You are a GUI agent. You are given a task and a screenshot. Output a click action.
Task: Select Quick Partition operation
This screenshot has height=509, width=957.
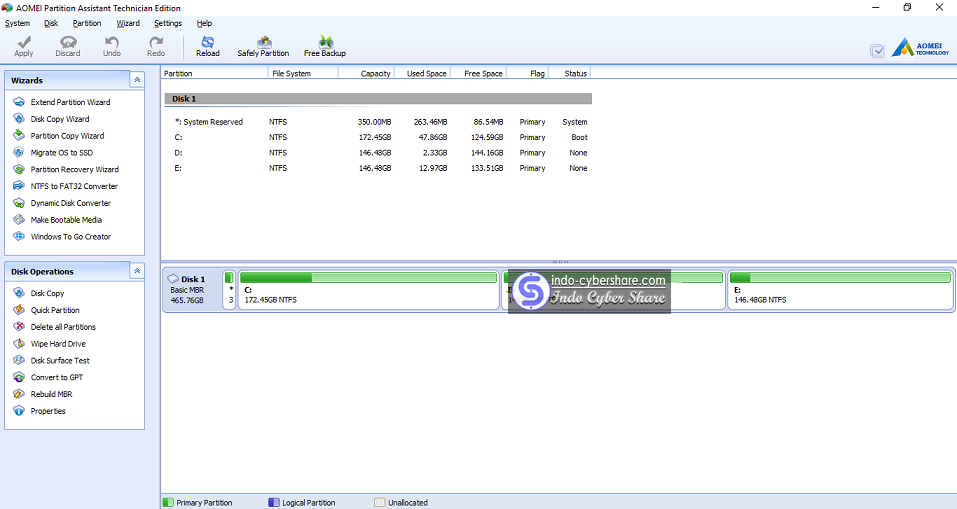coord(55,310)
